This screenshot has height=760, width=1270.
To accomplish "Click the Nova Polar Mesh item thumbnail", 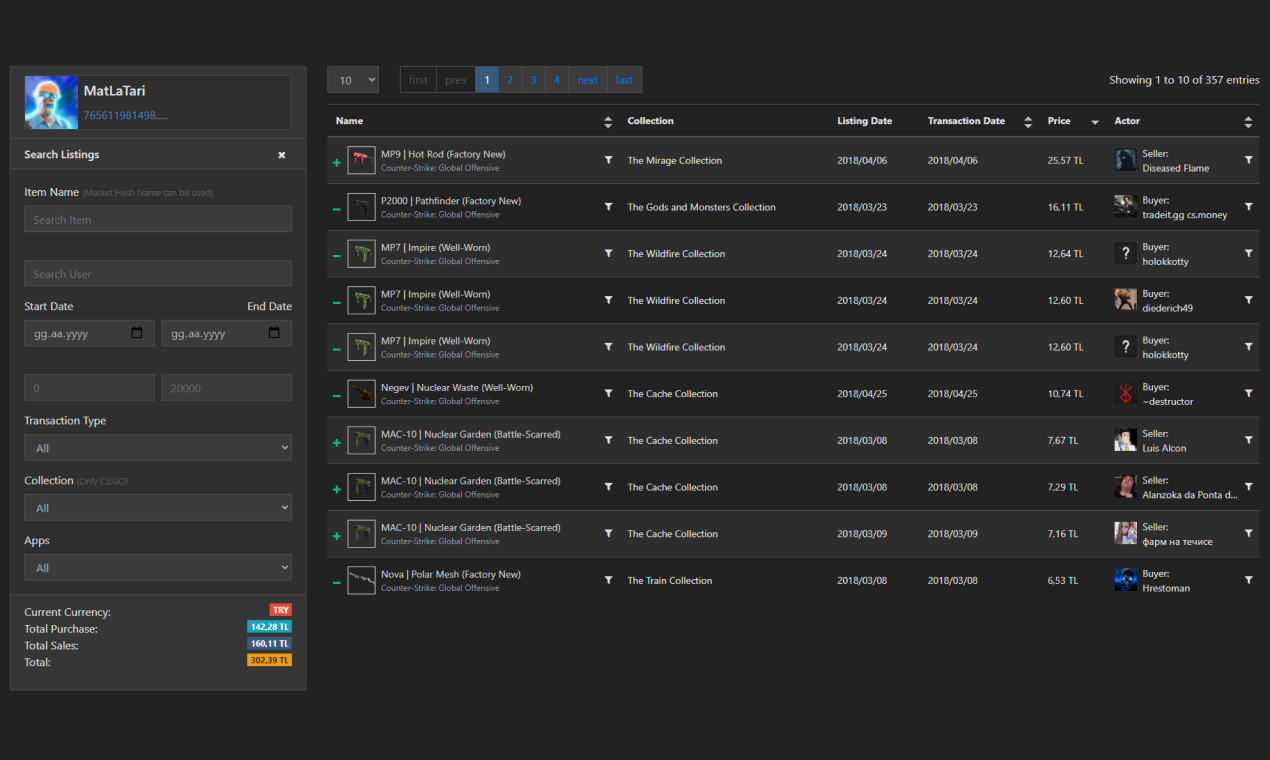I will point(361,580).
